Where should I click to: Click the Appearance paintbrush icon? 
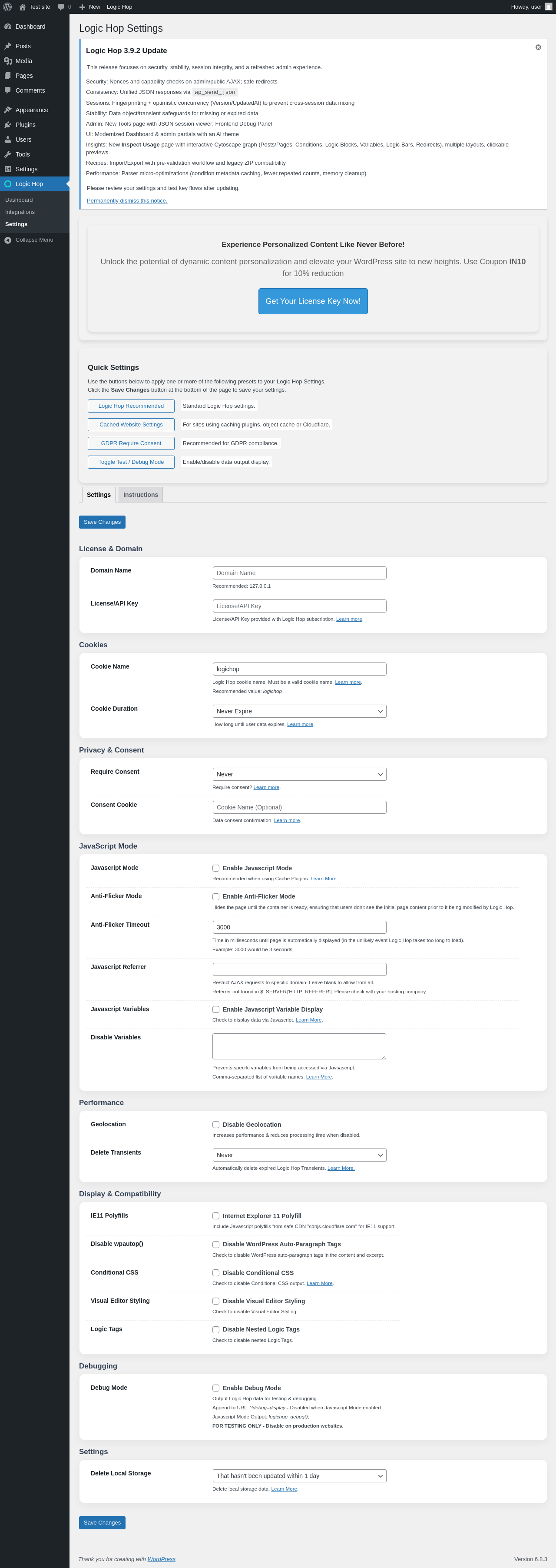[x=8, y=110]
